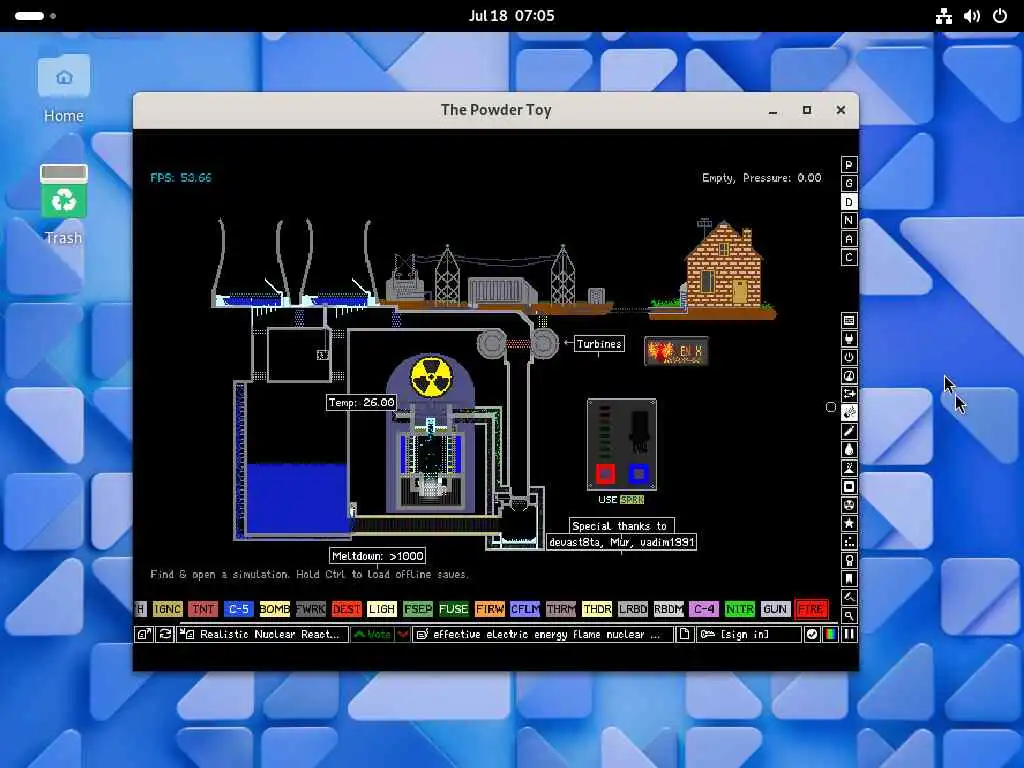Open the simulation browser icon
Image resolution: width=1024 pixels, height=768 pixels.
144,634
